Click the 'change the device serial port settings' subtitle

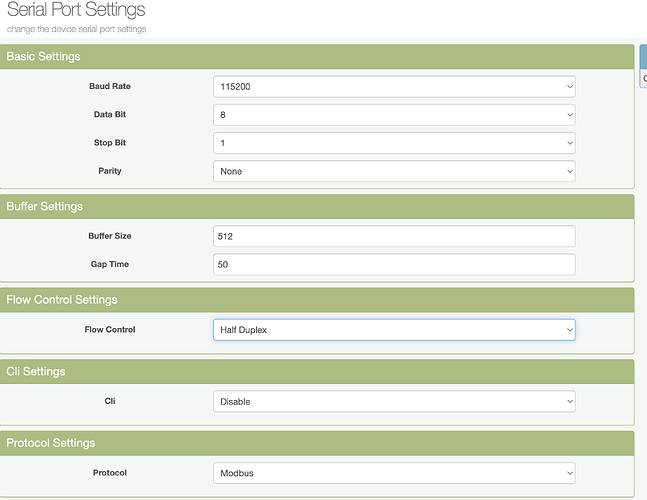77,29
